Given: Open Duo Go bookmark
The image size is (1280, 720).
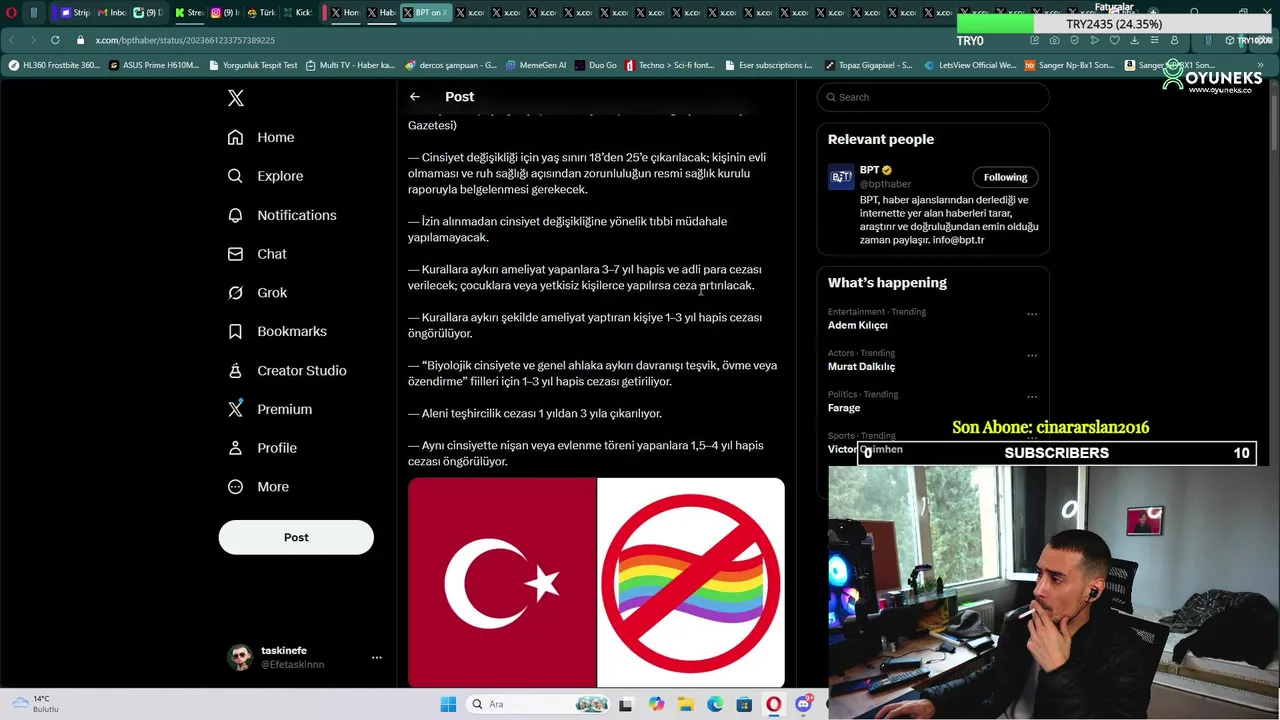Looking at the screenshot, I should pyautogui.click(x=596, y=65).
